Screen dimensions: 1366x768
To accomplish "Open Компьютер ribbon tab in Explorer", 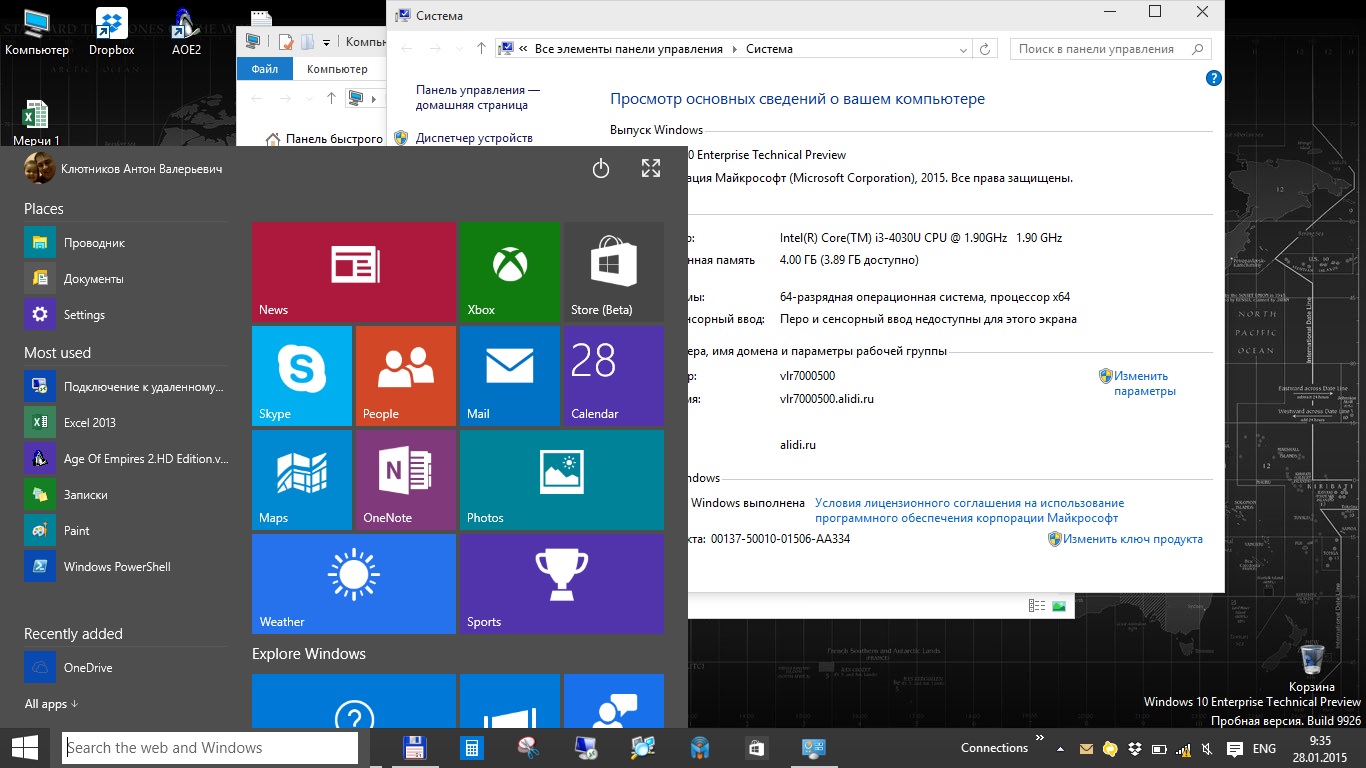I will click(x=337, y=69).
